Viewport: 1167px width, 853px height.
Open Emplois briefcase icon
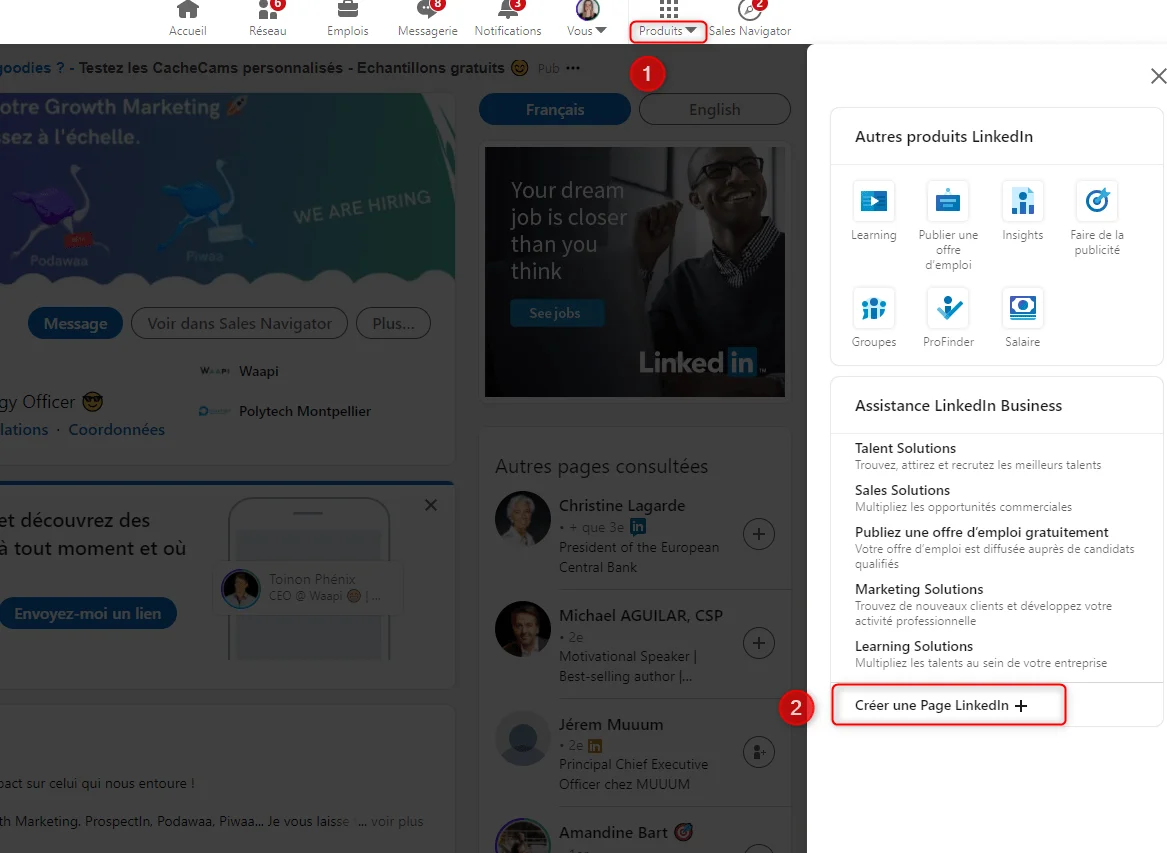(x=348, y=19)
